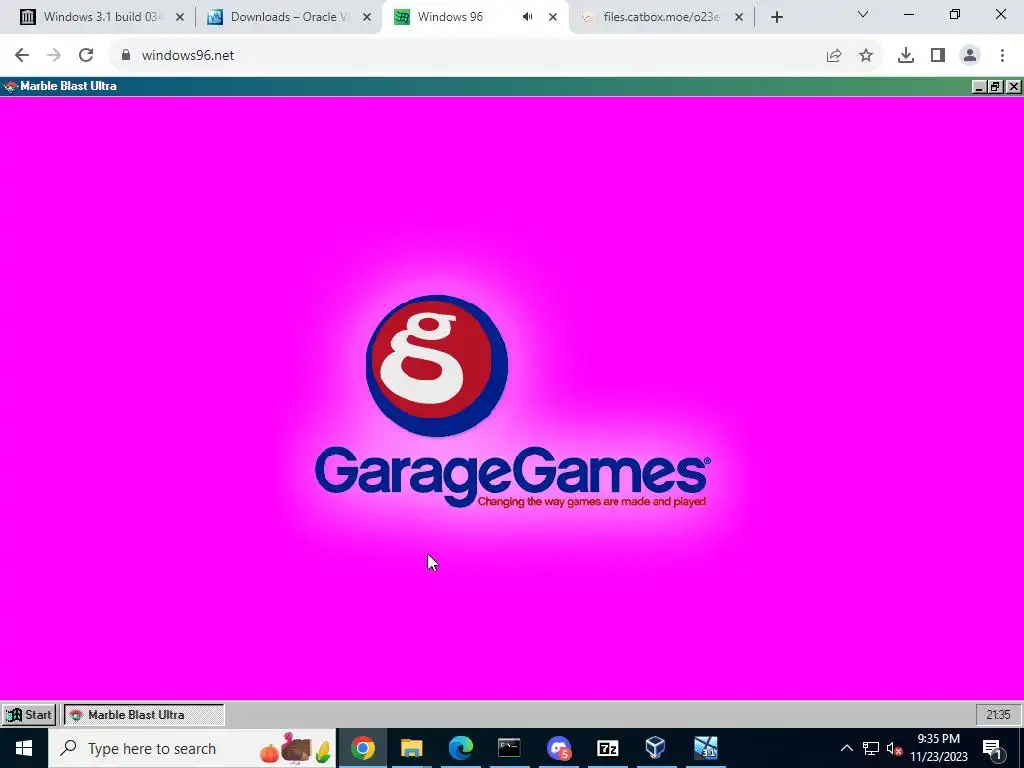Viewport: 1024px width, 768px height.
Task: Open 7-Zip from the taskbar
Action: coord(607,748)
